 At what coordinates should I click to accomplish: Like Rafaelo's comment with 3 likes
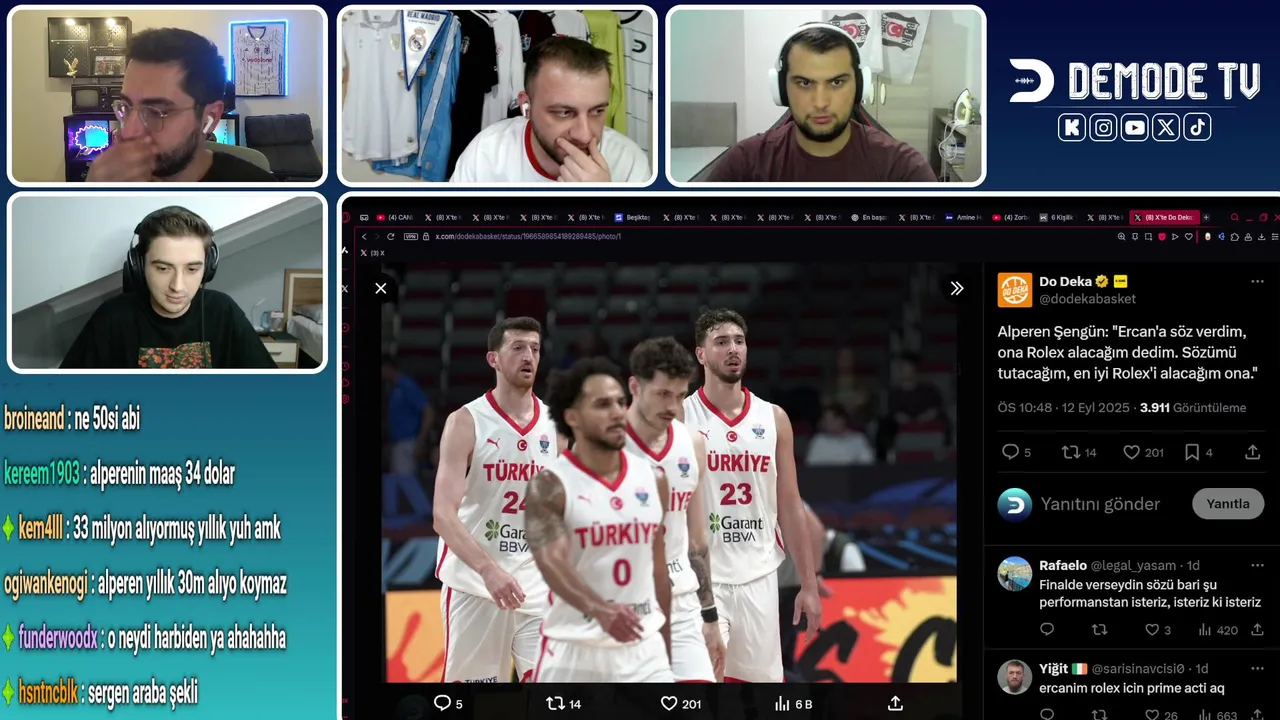point(1157,630)
